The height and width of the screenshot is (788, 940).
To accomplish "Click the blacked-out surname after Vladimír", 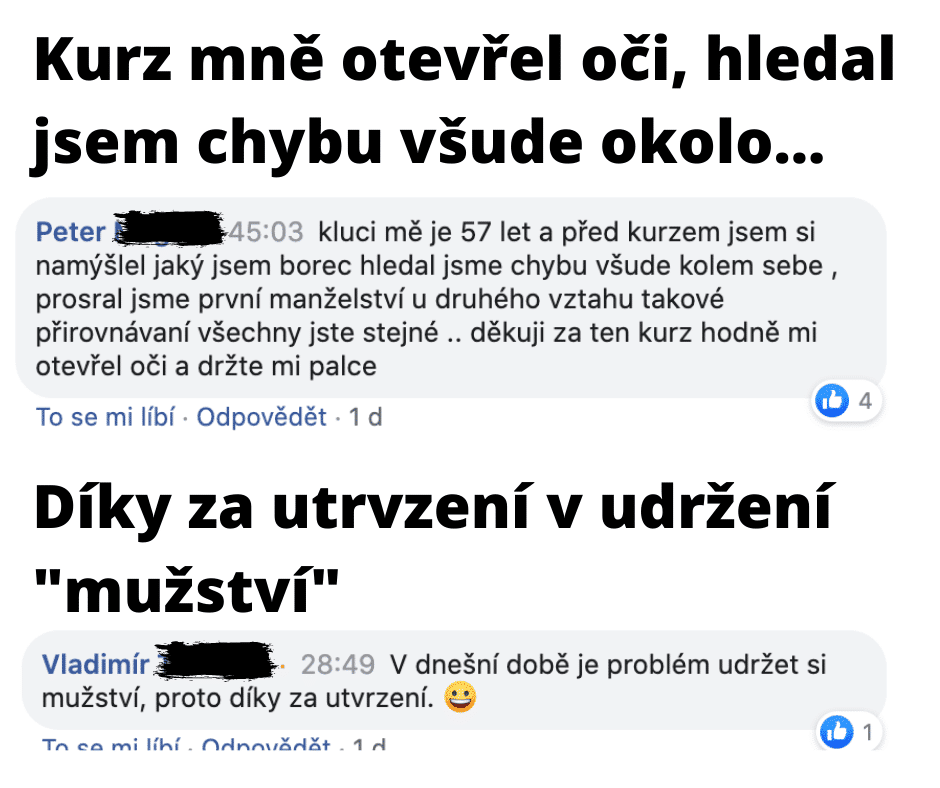I will click(x=216, y=660).
